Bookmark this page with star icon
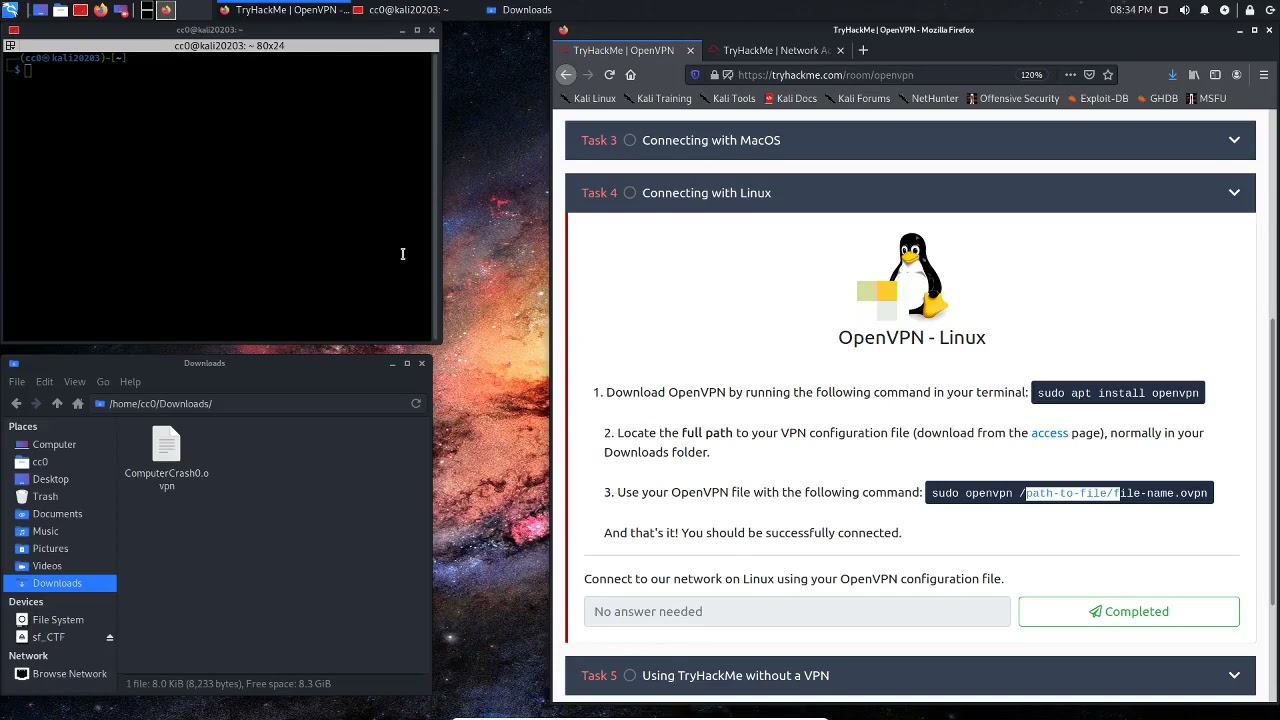This screenshot has height=720, width=1280. click(x=1107, y=75)
